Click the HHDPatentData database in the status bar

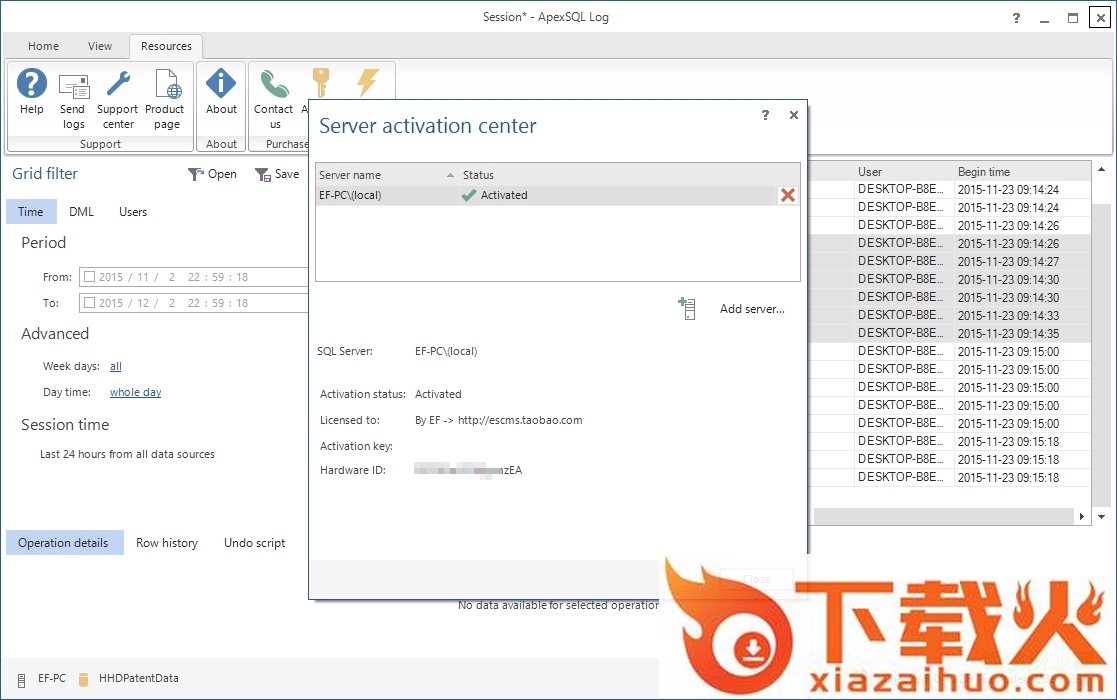pos(129,679)
